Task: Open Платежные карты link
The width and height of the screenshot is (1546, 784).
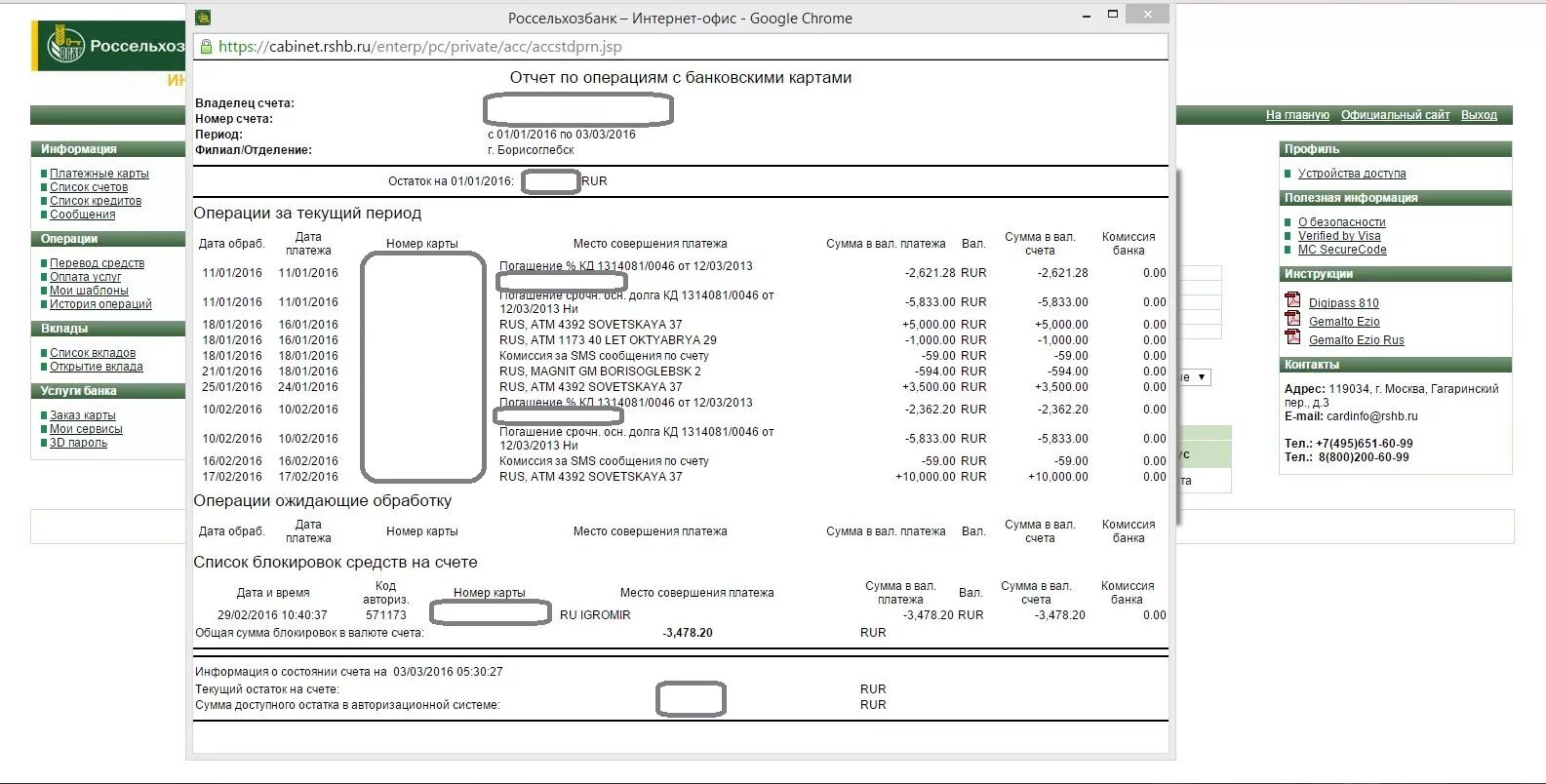Action: [99, 174]
